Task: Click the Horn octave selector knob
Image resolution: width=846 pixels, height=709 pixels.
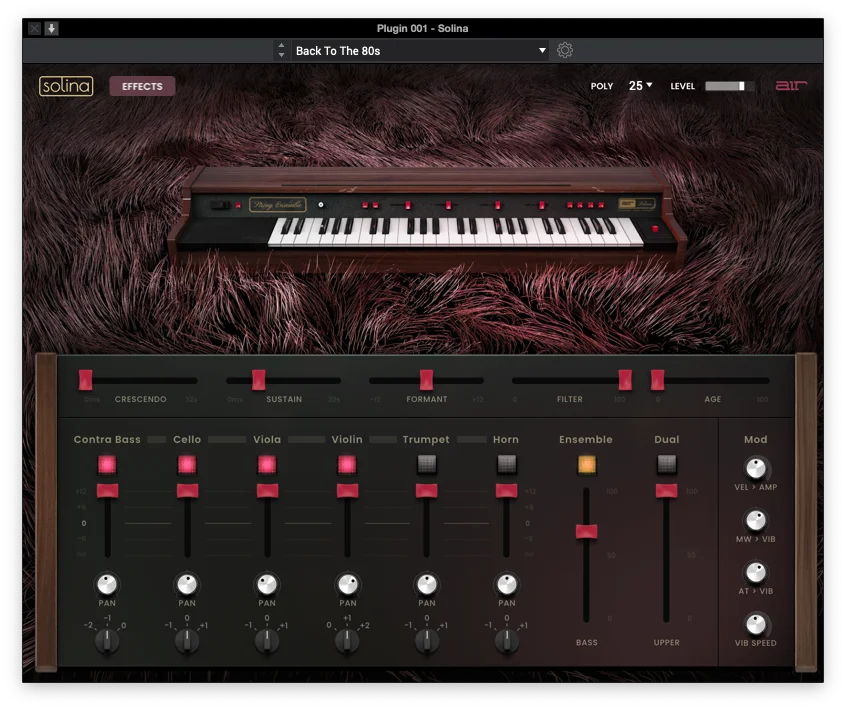Action: pos(506,640)
